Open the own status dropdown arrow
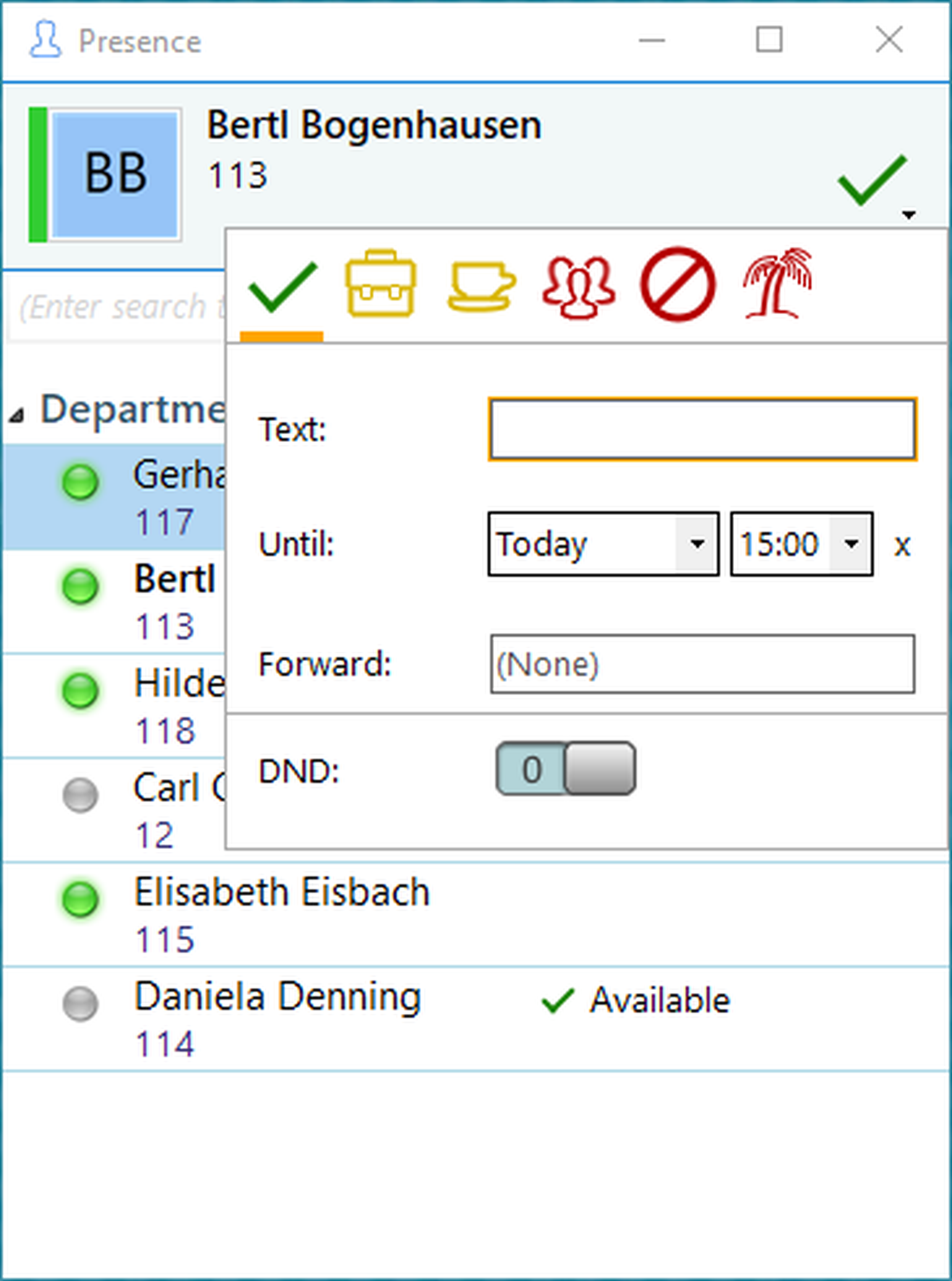 (909, 215)
